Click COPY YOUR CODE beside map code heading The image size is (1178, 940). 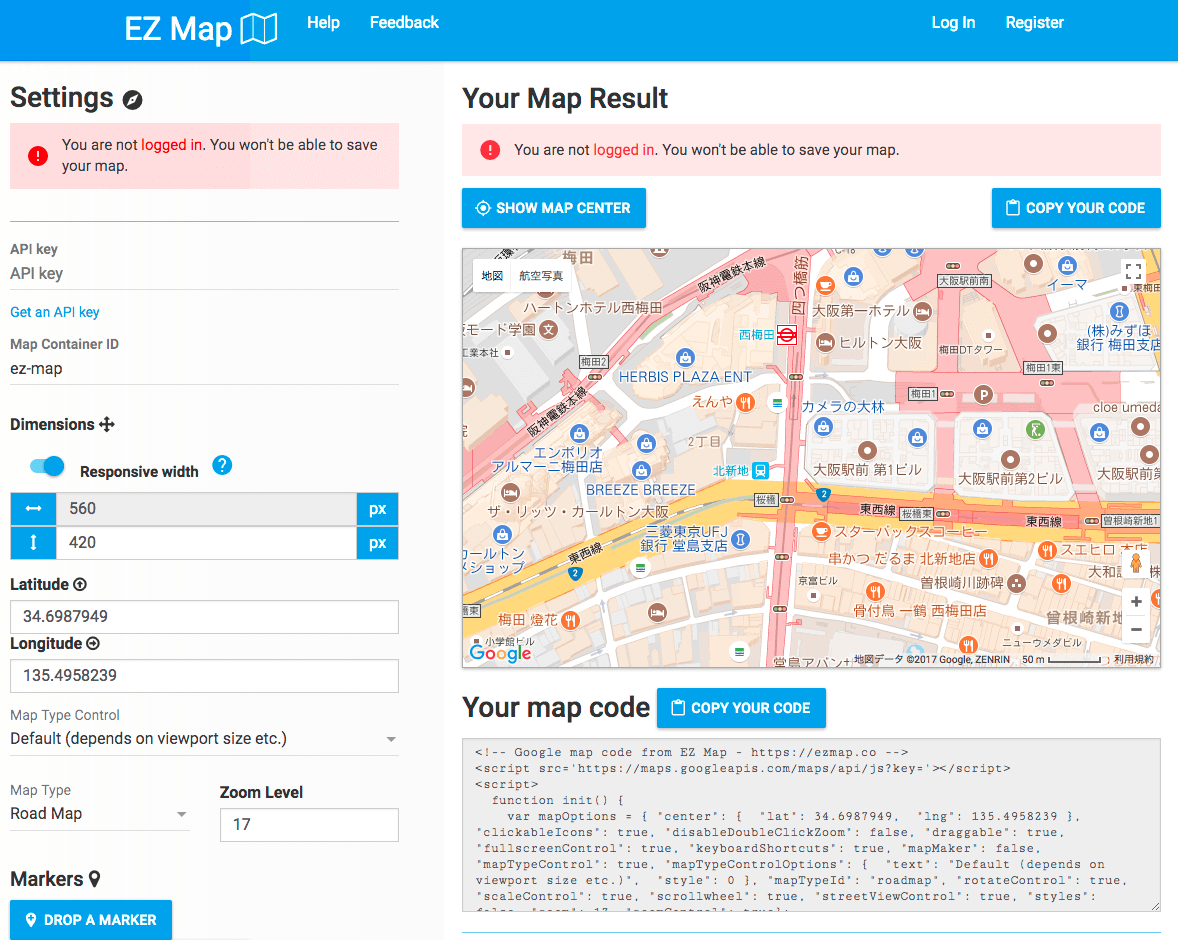tap(741, 708)
